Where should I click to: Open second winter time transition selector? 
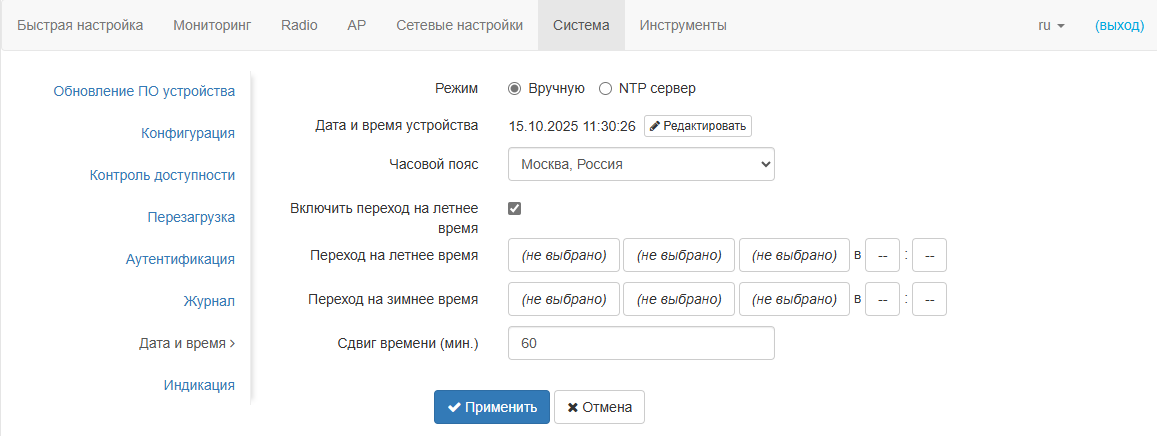click(x=679, y=299)
